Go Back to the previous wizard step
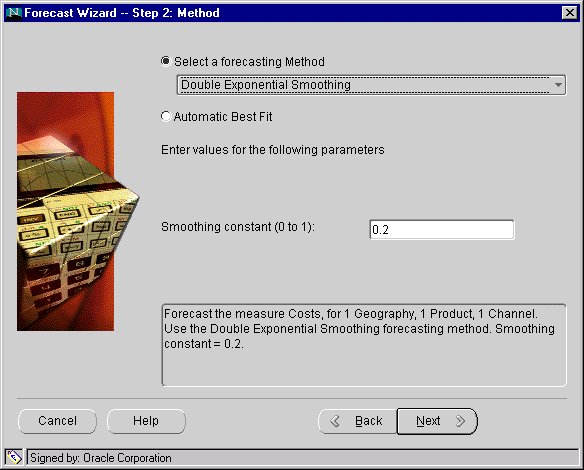584x470 pixels. point(358,421)
